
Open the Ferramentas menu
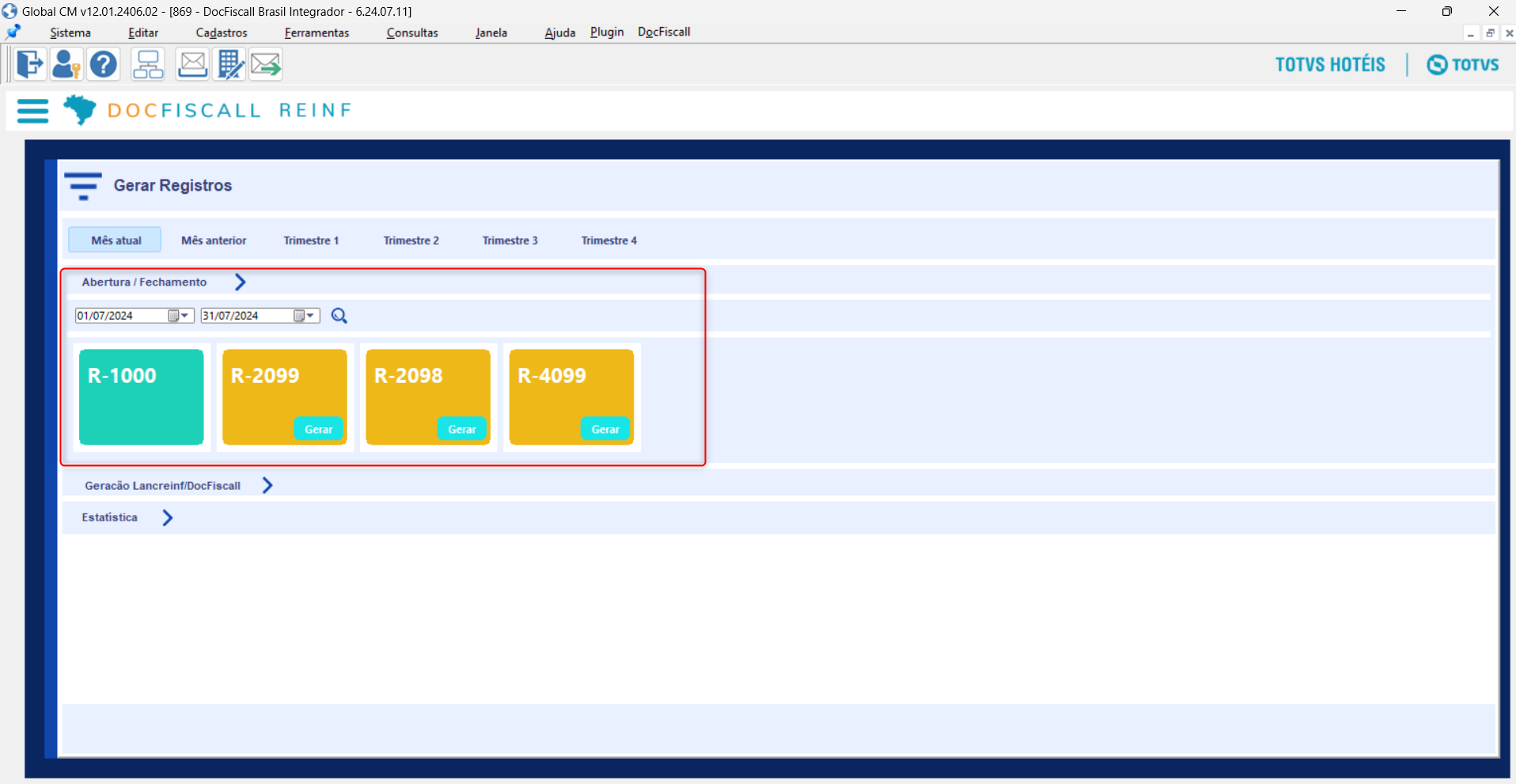[316, 32]
